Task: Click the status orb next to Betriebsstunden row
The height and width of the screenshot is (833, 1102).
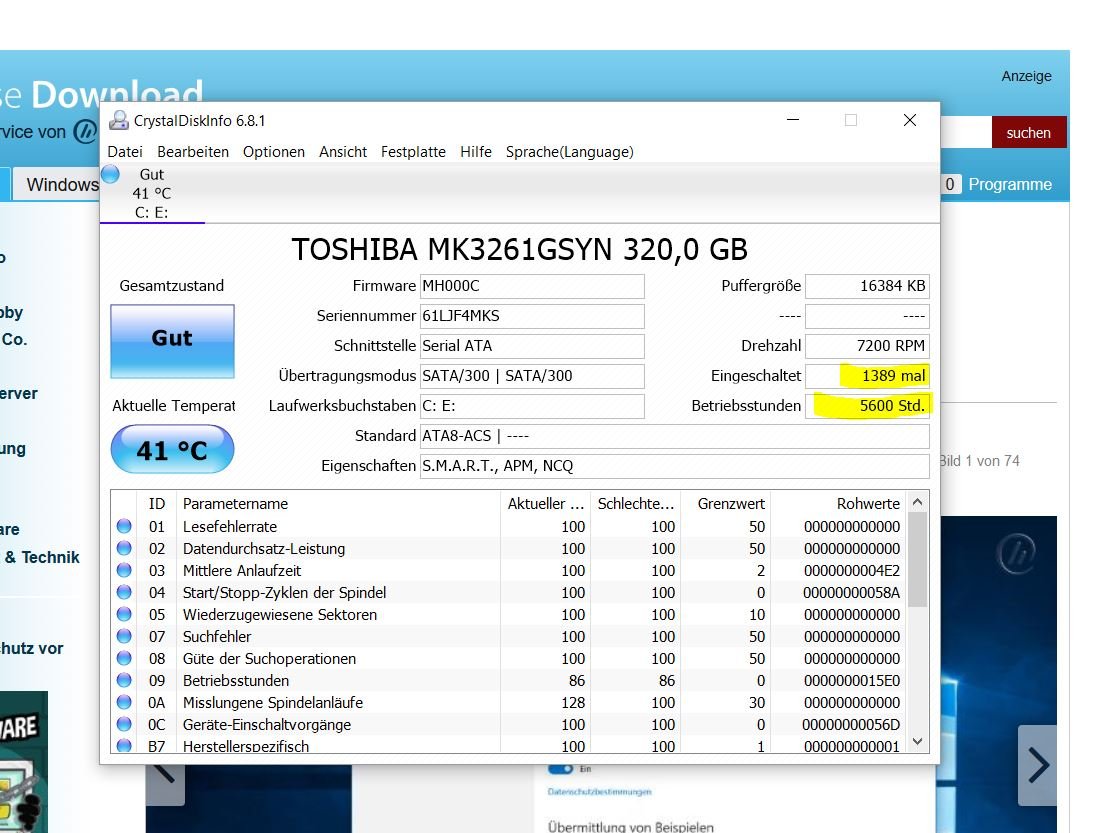Action: 124,680
